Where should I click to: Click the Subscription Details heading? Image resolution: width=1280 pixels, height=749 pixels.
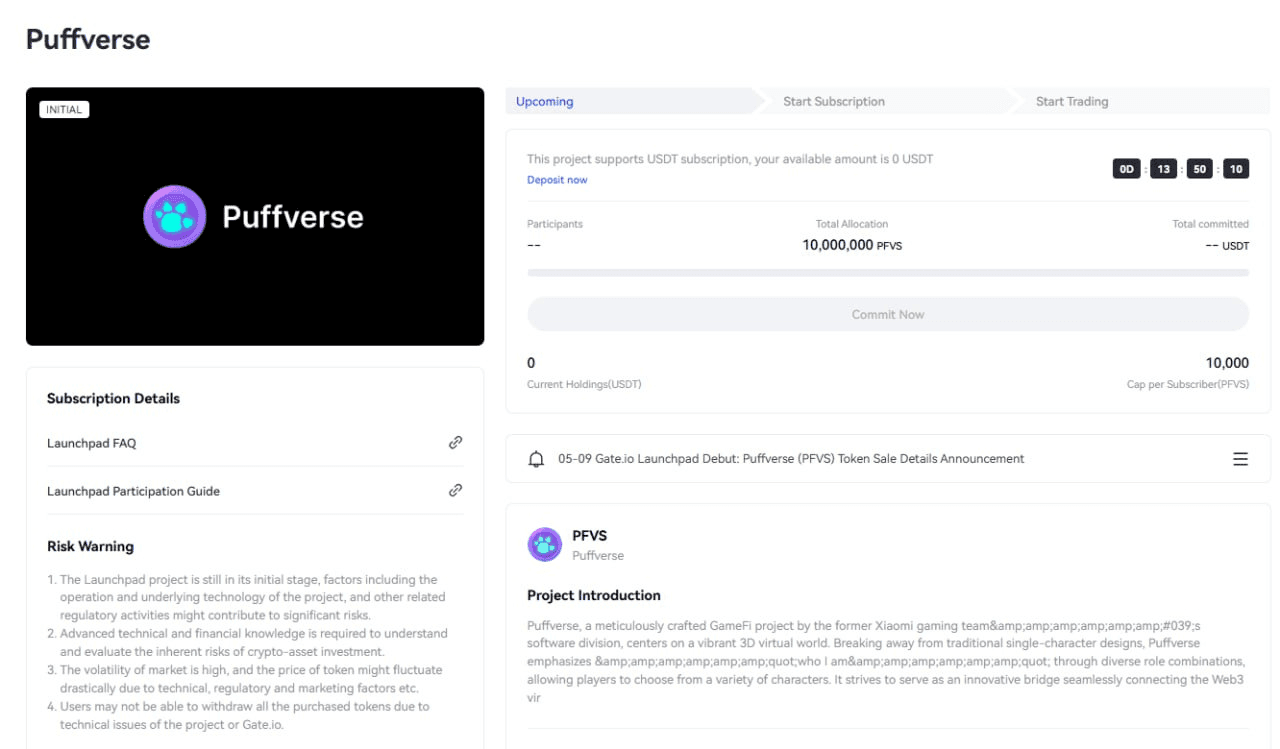(113, 398)
